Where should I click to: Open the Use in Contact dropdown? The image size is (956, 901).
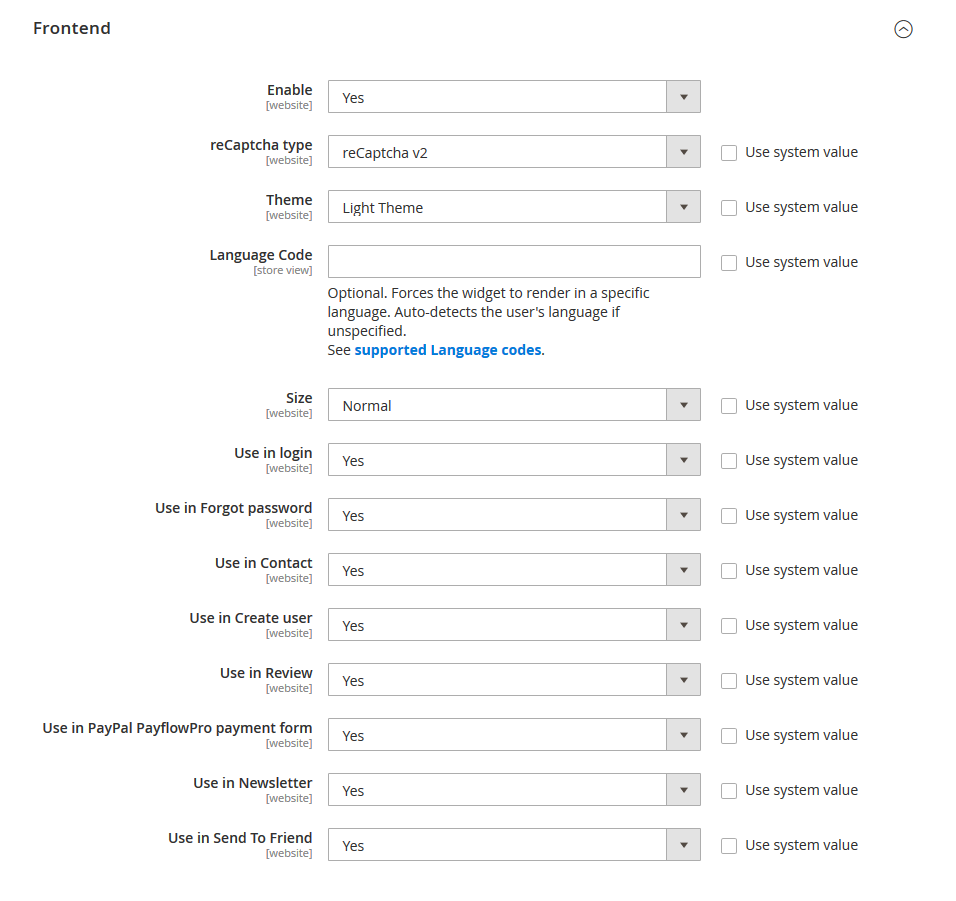514,569
